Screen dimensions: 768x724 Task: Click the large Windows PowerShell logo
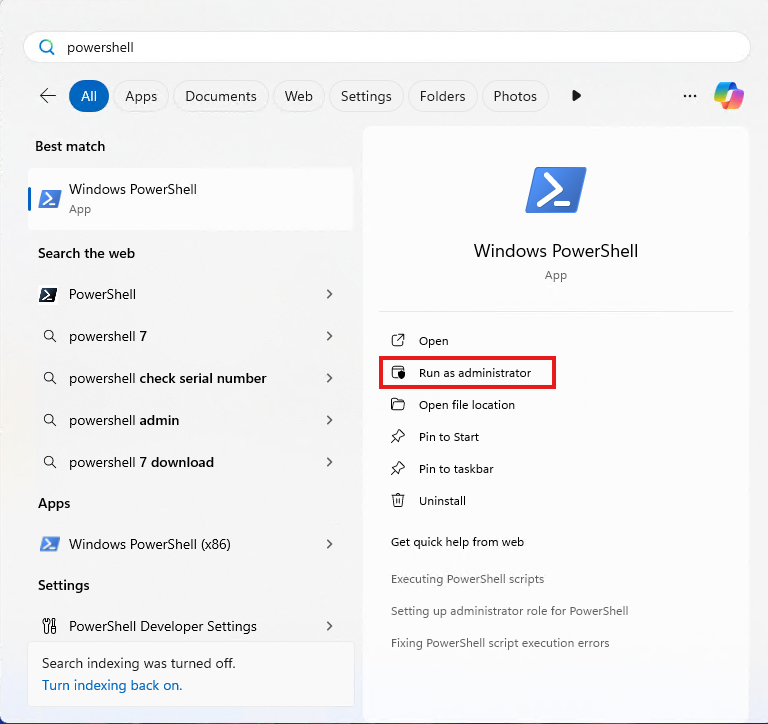(x=555, y=190)
